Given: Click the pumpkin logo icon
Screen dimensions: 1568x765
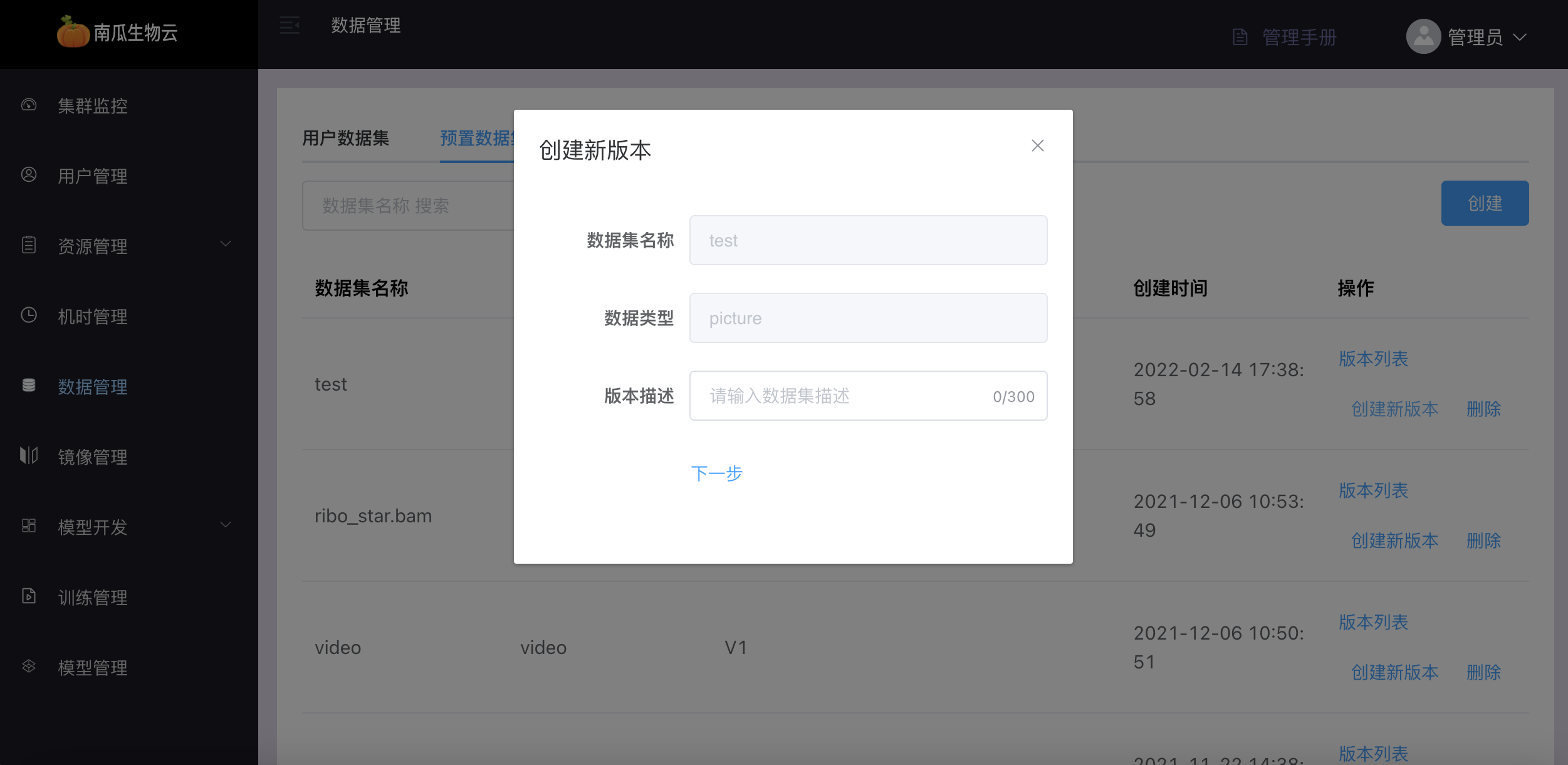Looking at the screenshot, I should [x=73, y=32].
